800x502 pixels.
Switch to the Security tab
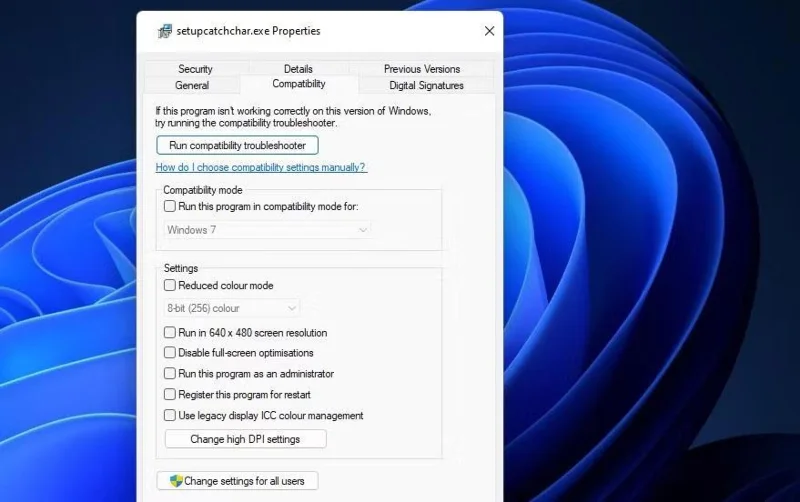click(x=195, y=69)
